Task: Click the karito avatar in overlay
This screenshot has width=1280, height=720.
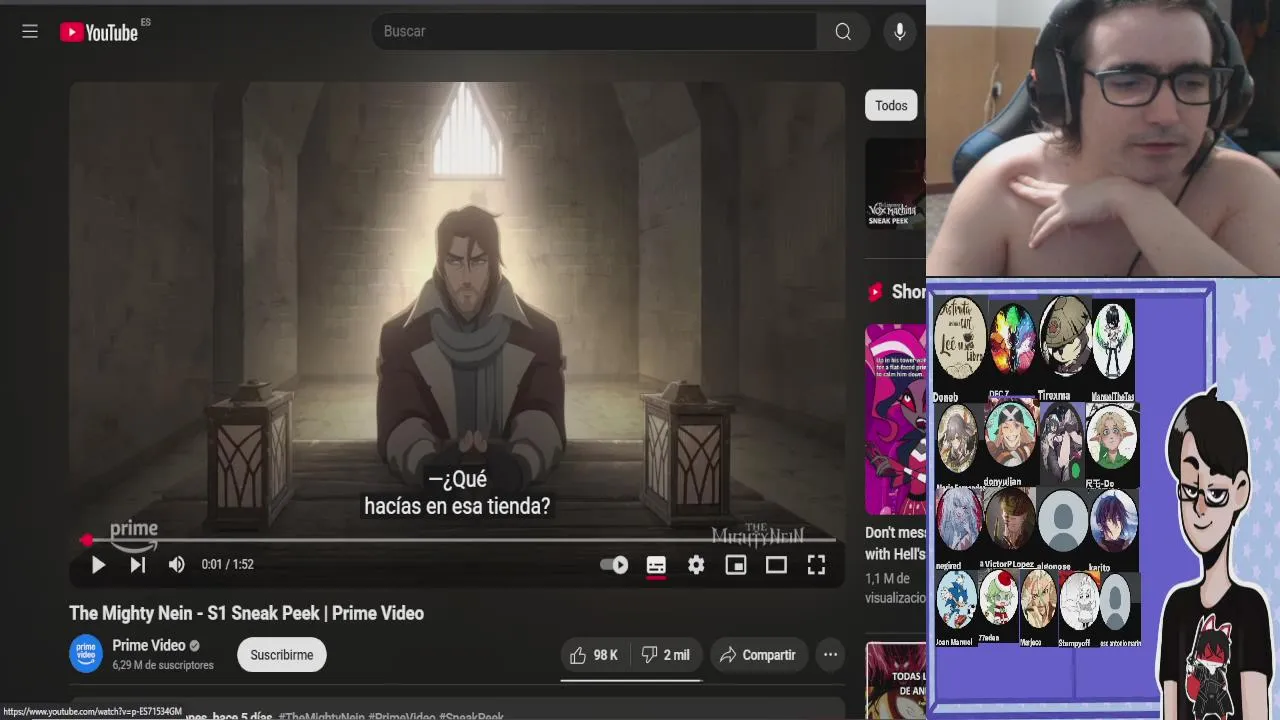Action: click(1113, 520)
